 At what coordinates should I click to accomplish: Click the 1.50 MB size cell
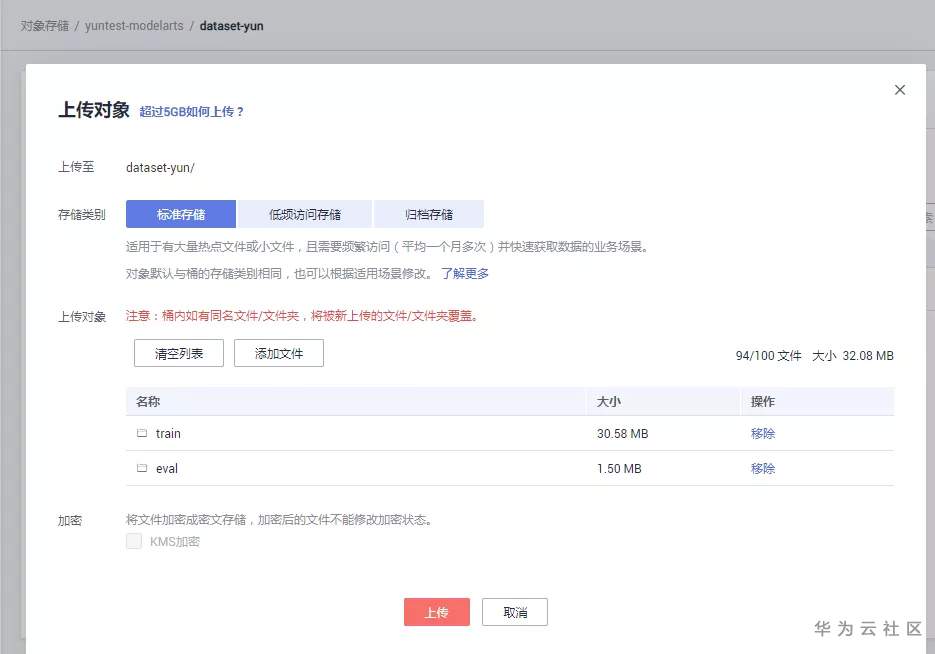(619, 469)
